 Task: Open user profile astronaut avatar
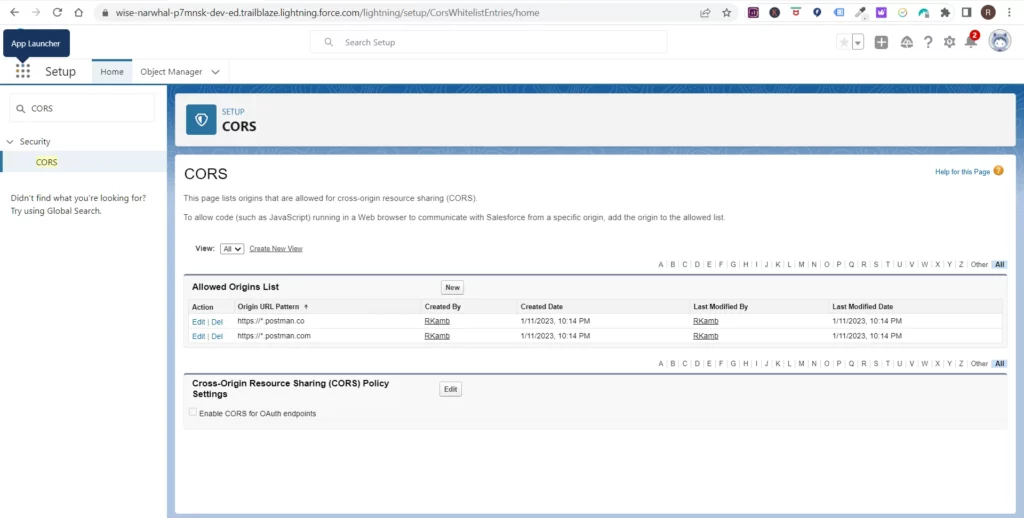[1000, 41]
